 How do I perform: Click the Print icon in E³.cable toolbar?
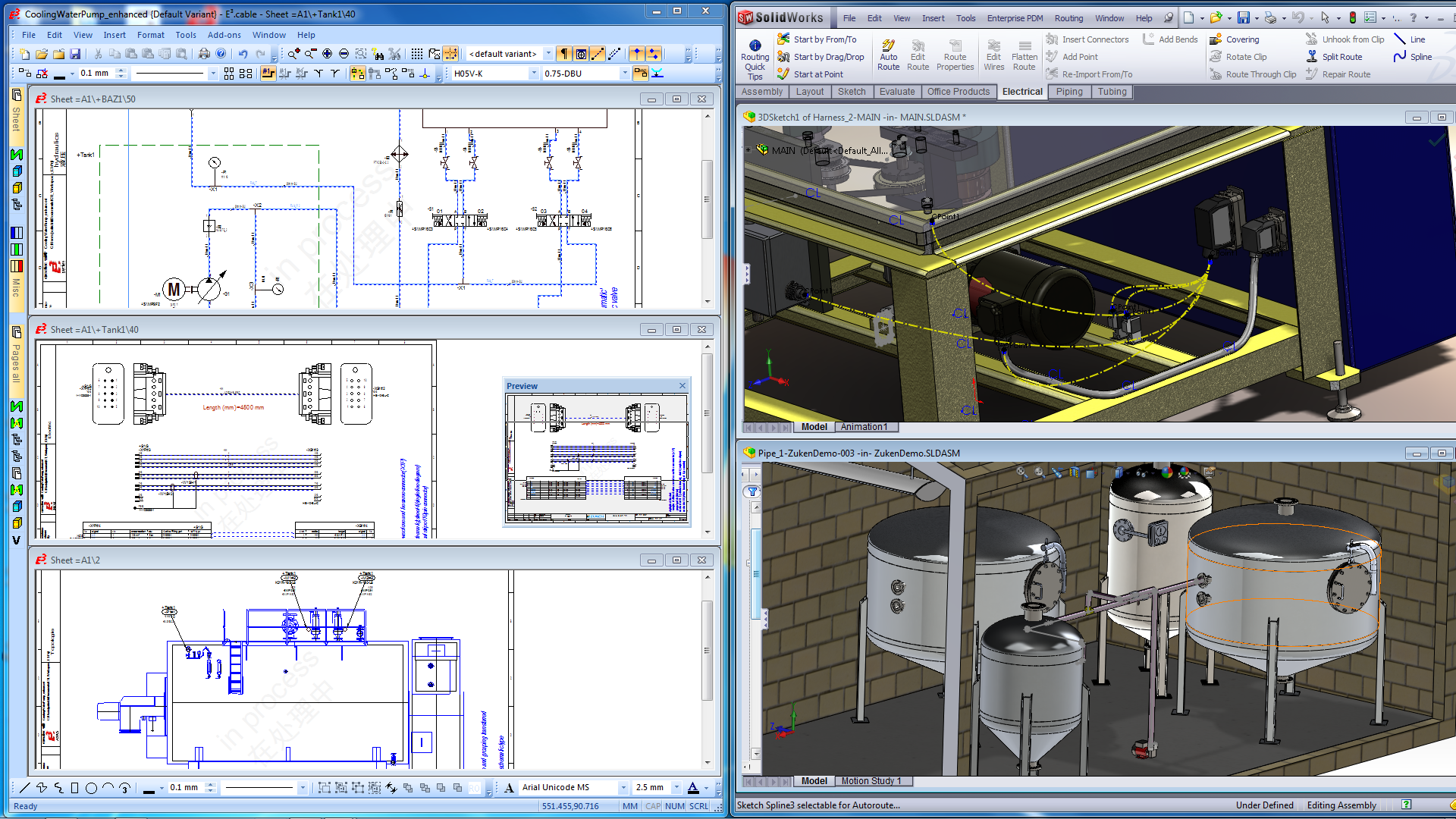(x=203, y=54)
